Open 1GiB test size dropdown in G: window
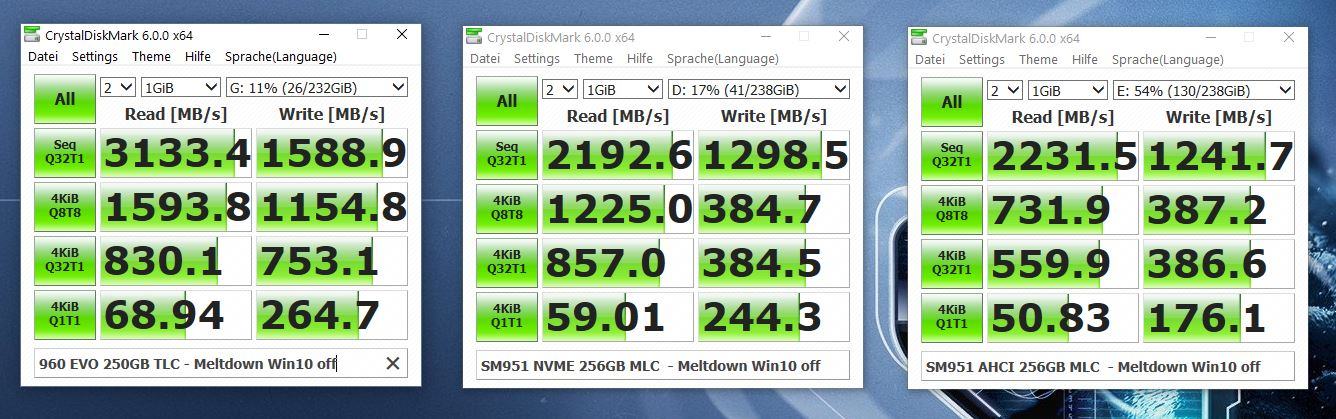Viewport: 1336px width, 419px height. click(180, 87)
